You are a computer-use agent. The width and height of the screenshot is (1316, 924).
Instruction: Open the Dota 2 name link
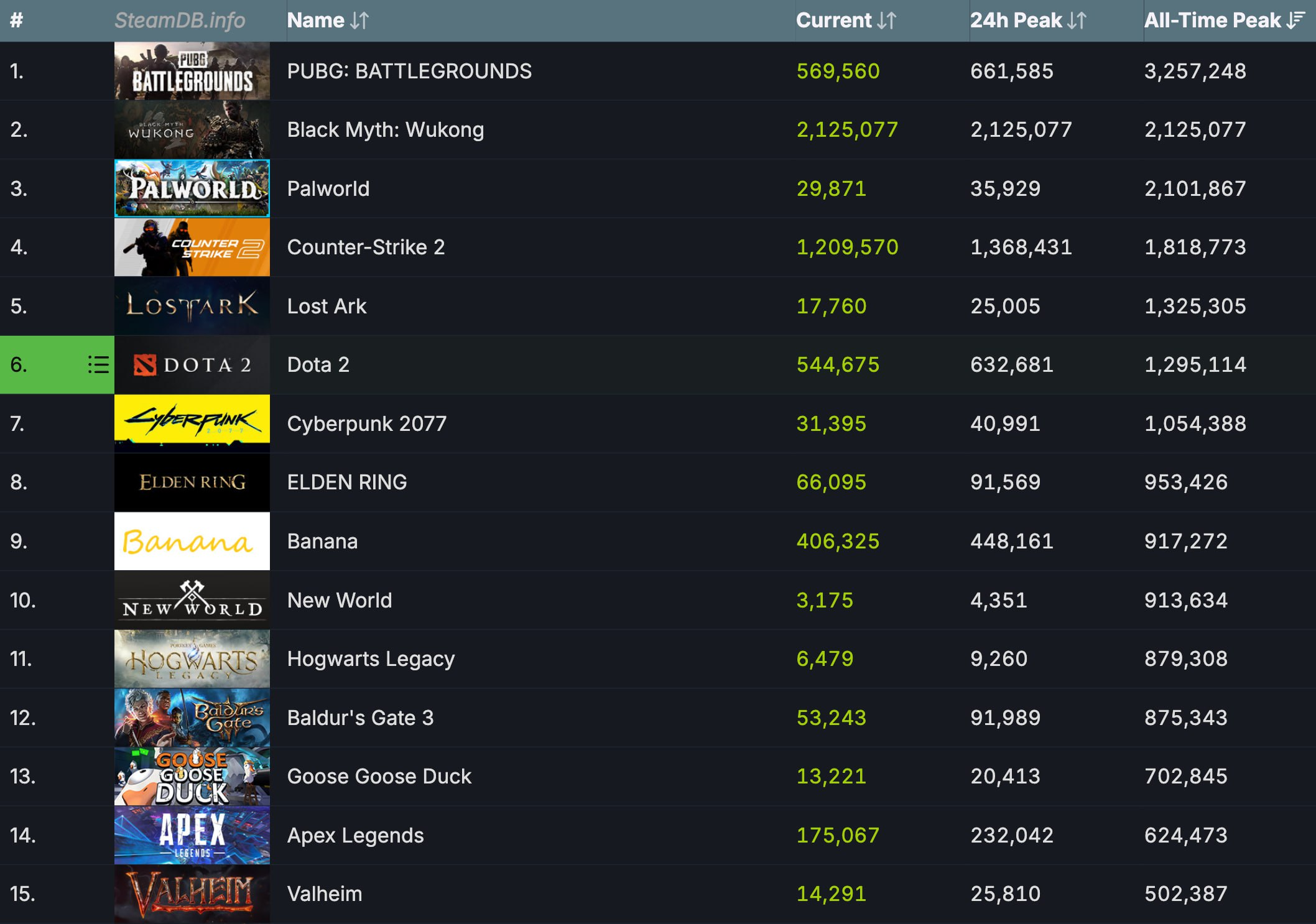coord(318,364)
